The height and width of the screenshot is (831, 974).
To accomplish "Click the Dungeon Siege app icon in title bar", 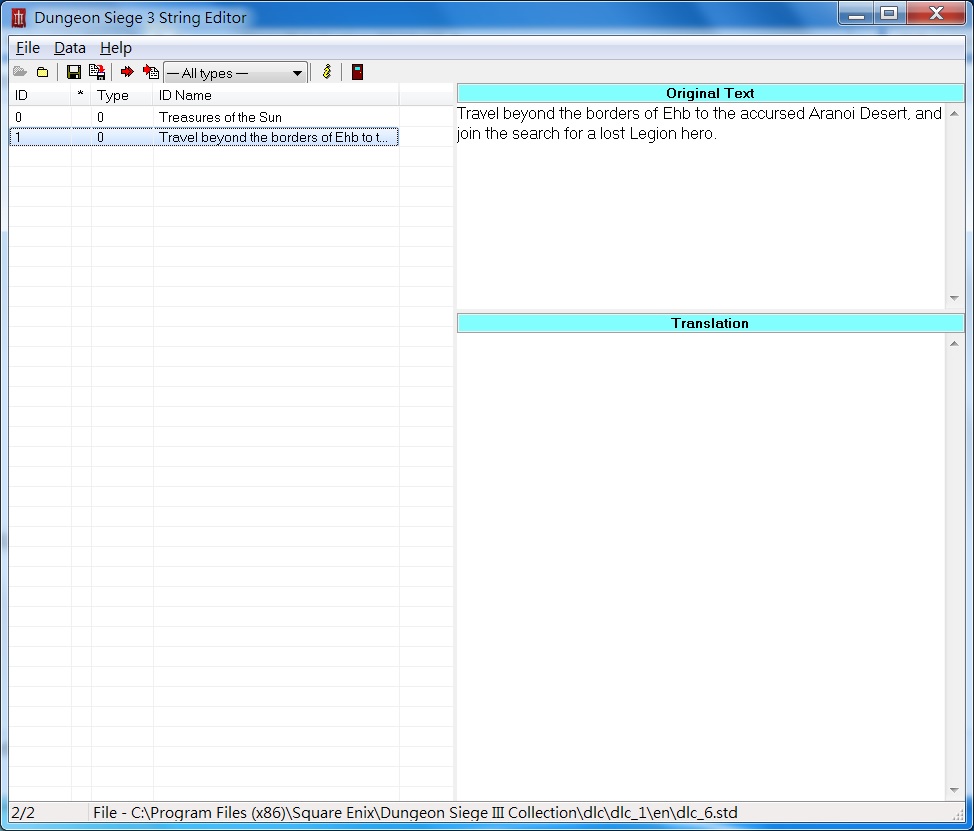I will 19,18.
